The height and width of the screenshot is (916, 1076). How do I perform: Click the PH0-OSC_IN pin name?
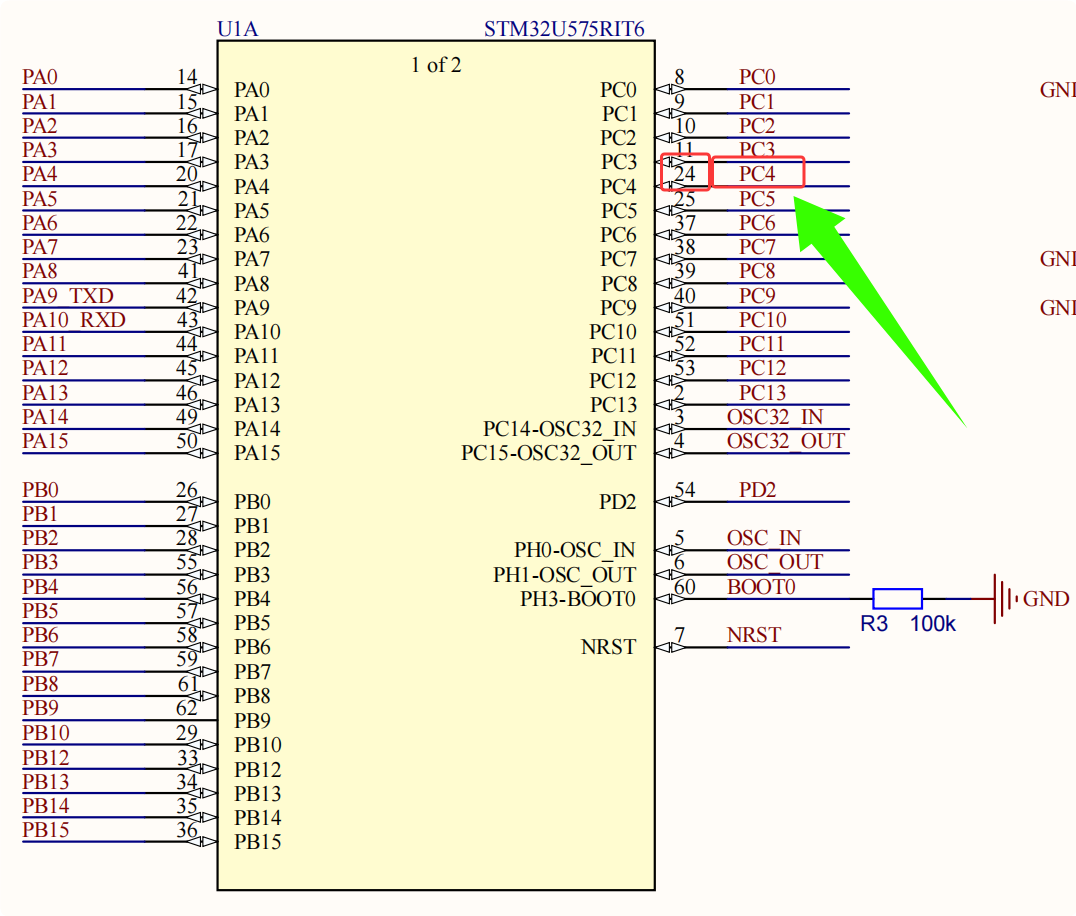click(575, 550)
